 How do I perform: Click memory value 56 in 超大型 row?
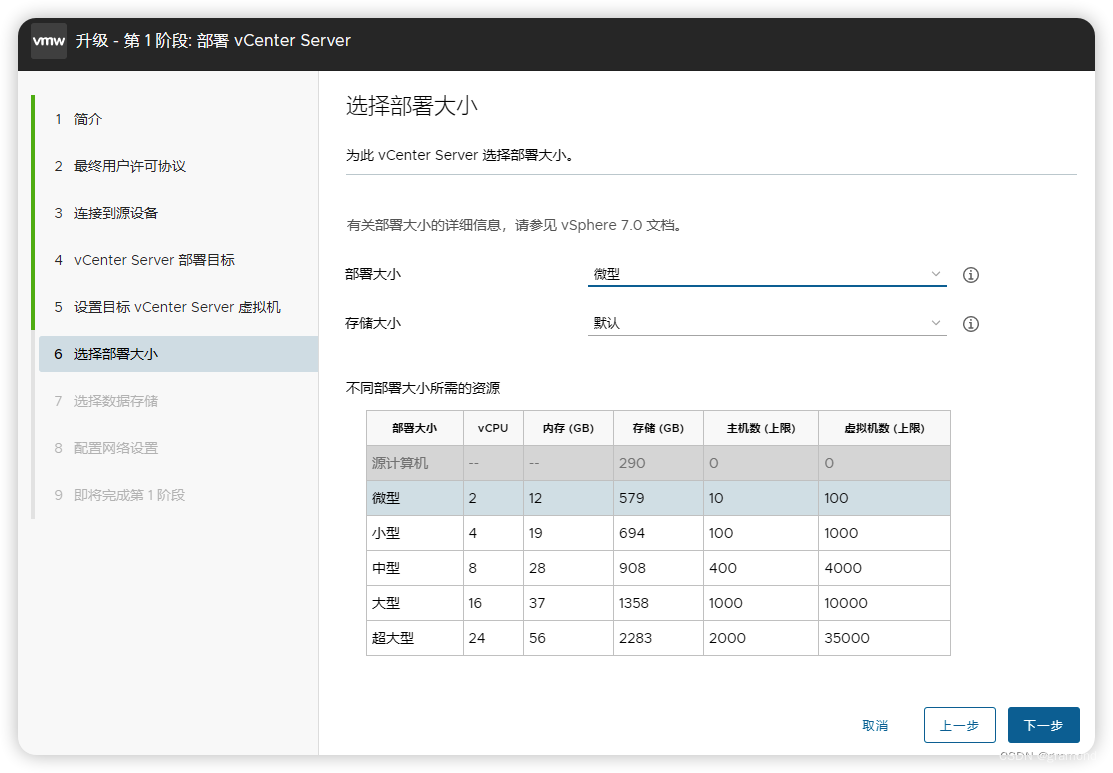click(x=537, y=638)
